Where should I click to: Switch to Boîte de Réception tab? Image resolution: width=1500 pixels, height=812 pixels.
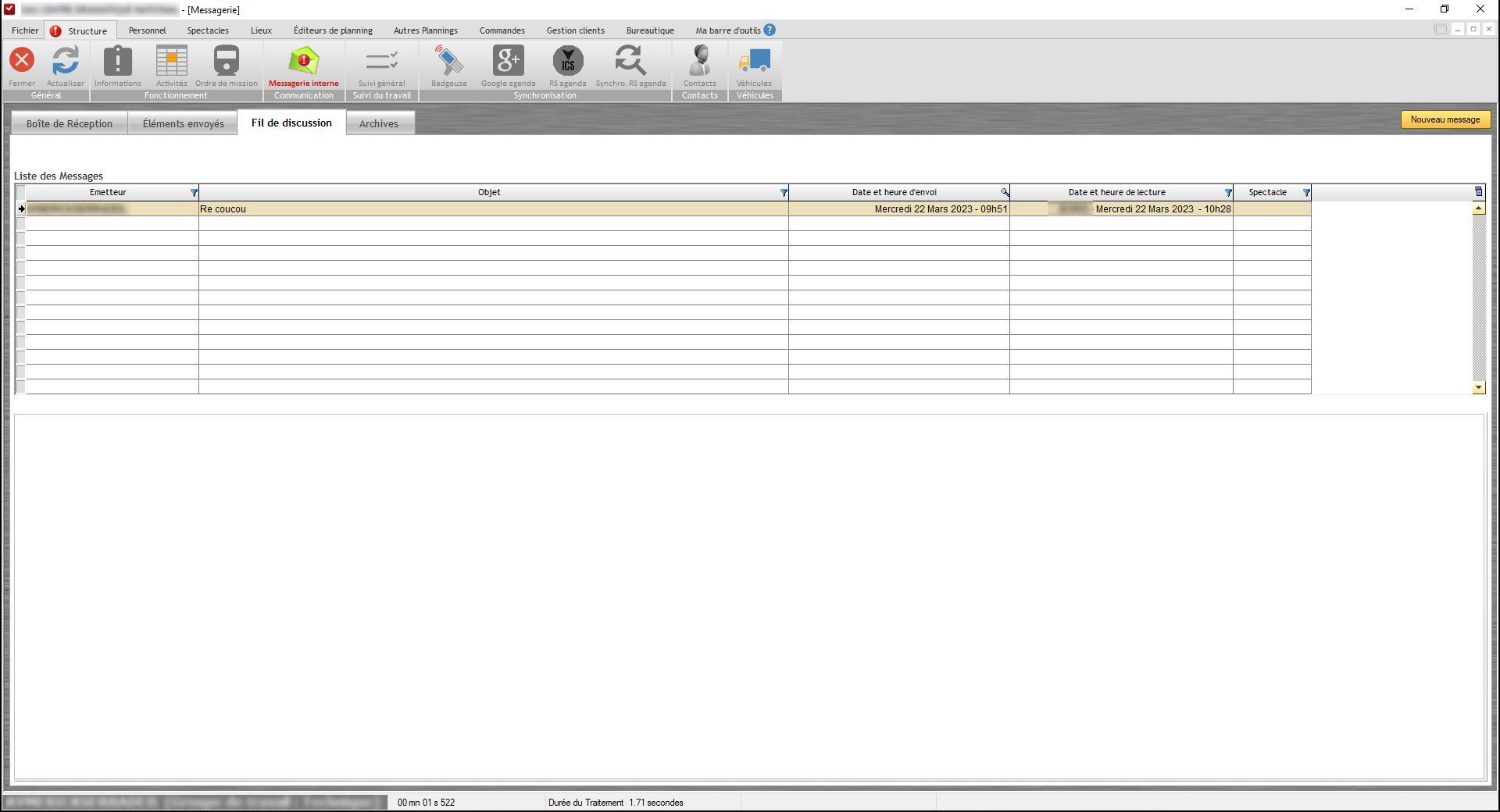70,123
